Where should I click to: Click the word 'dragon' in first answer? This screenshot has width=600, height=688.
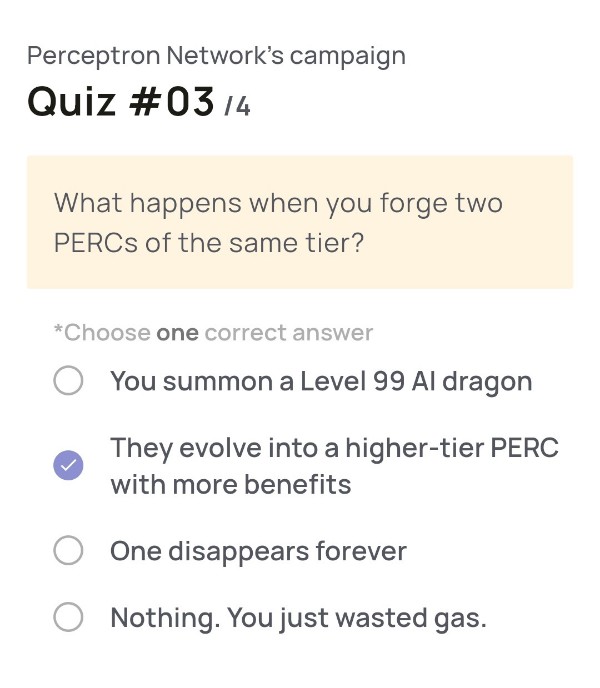(x=487, y=383)
